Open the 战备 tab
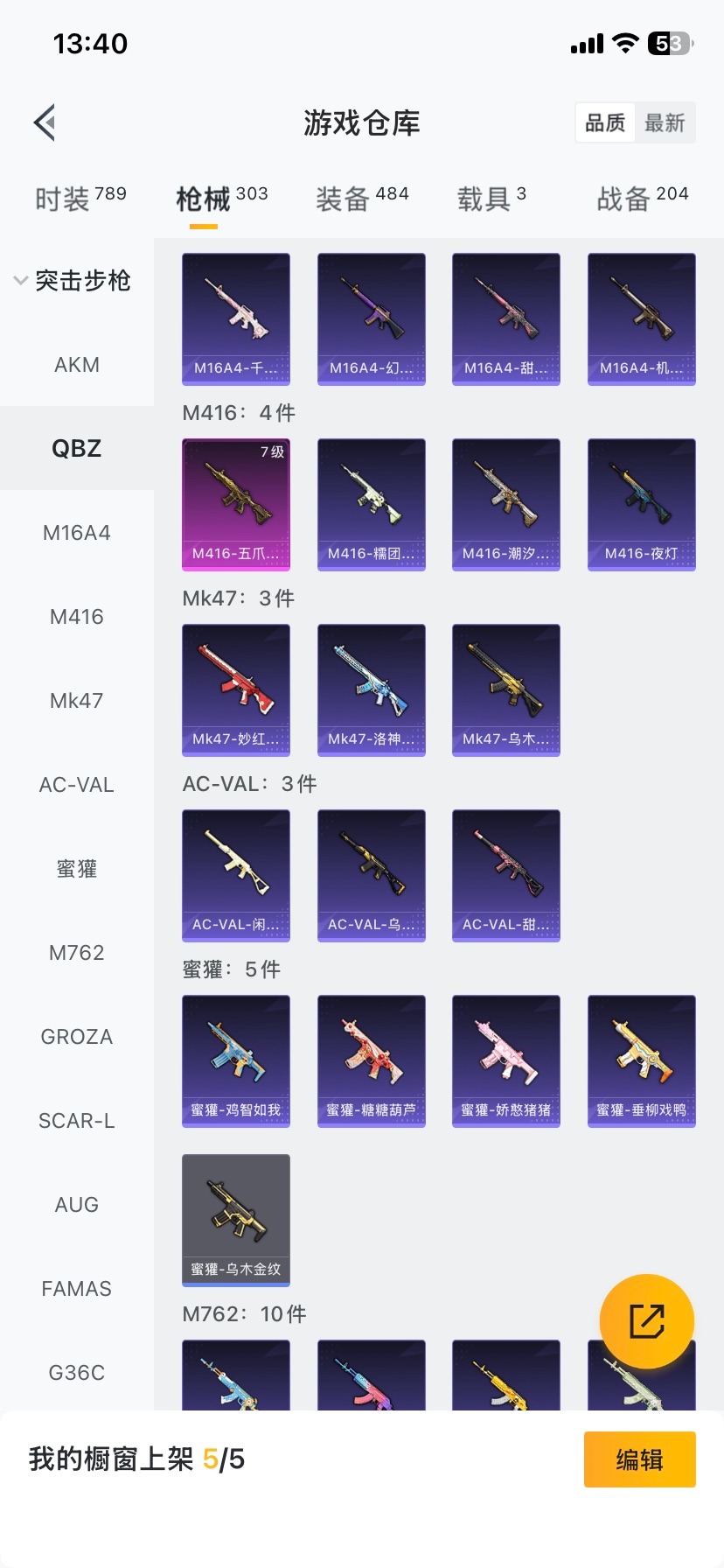The height and width of the screenshot is (1568, 724). point(643,199)
